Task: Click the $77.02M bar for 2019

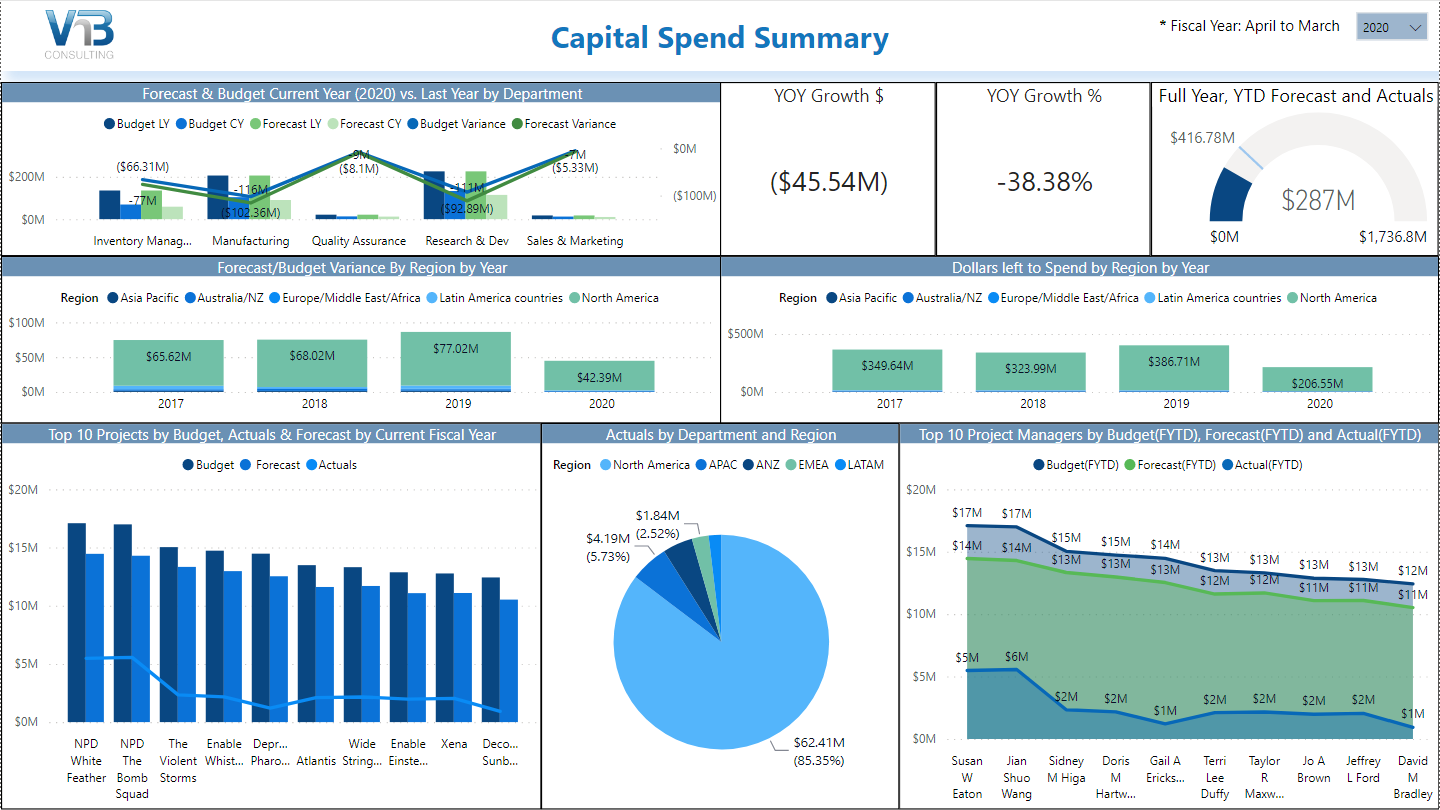Action: point(456,358)
